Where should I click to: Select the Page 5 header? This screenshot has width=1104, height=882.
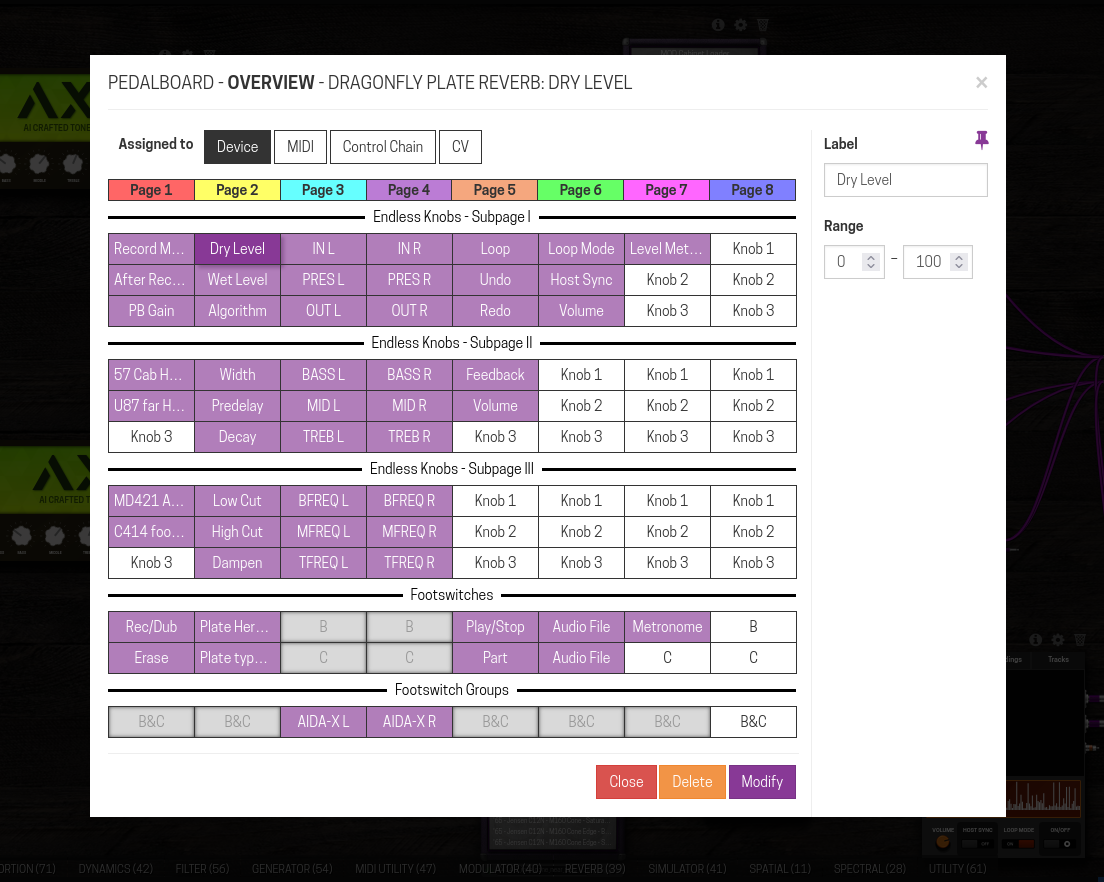(x=495, y=190)
